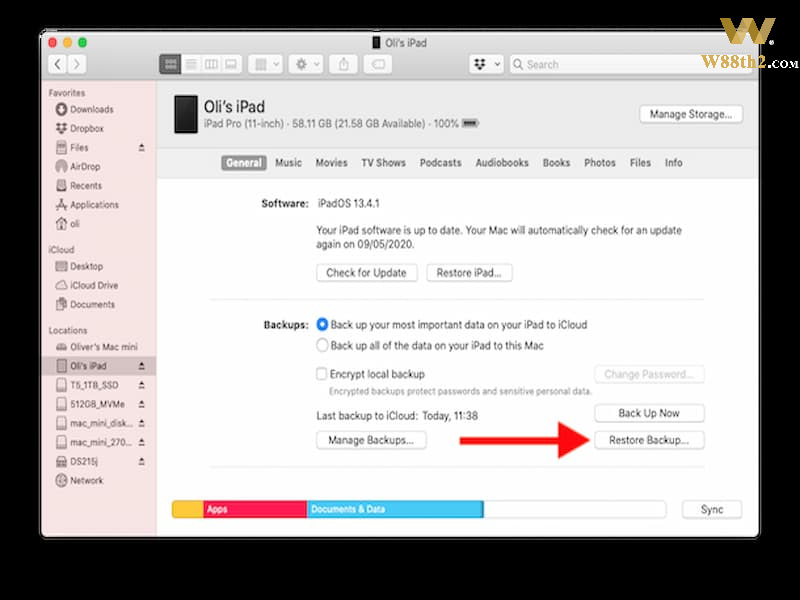Eject Oli's iPad
The height and width of the screenshot is (600, 800).
(x=142, y=366)
